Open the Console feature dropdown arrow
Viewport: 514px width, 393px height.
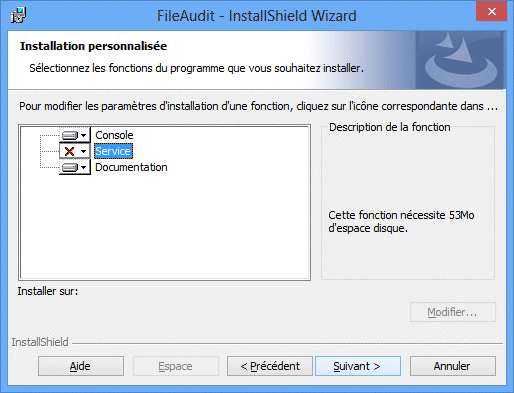point(84,135)
